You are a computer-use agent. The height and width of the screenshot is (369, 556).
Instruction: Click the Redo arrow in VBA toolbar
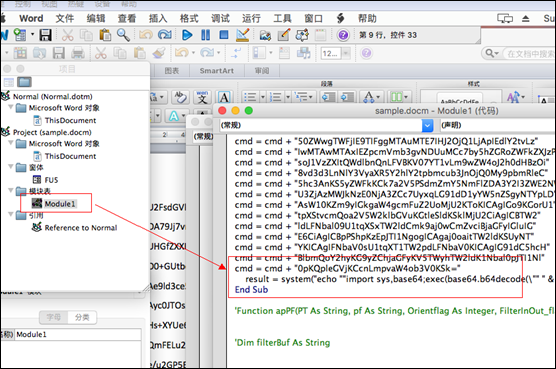click(x=165, y=35)
